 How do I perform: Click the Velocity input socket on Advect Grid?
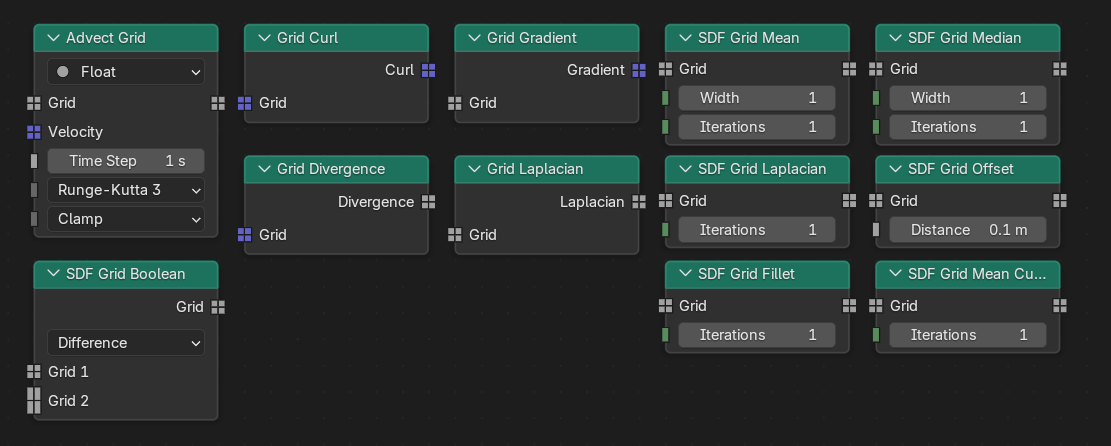(34, 132)
